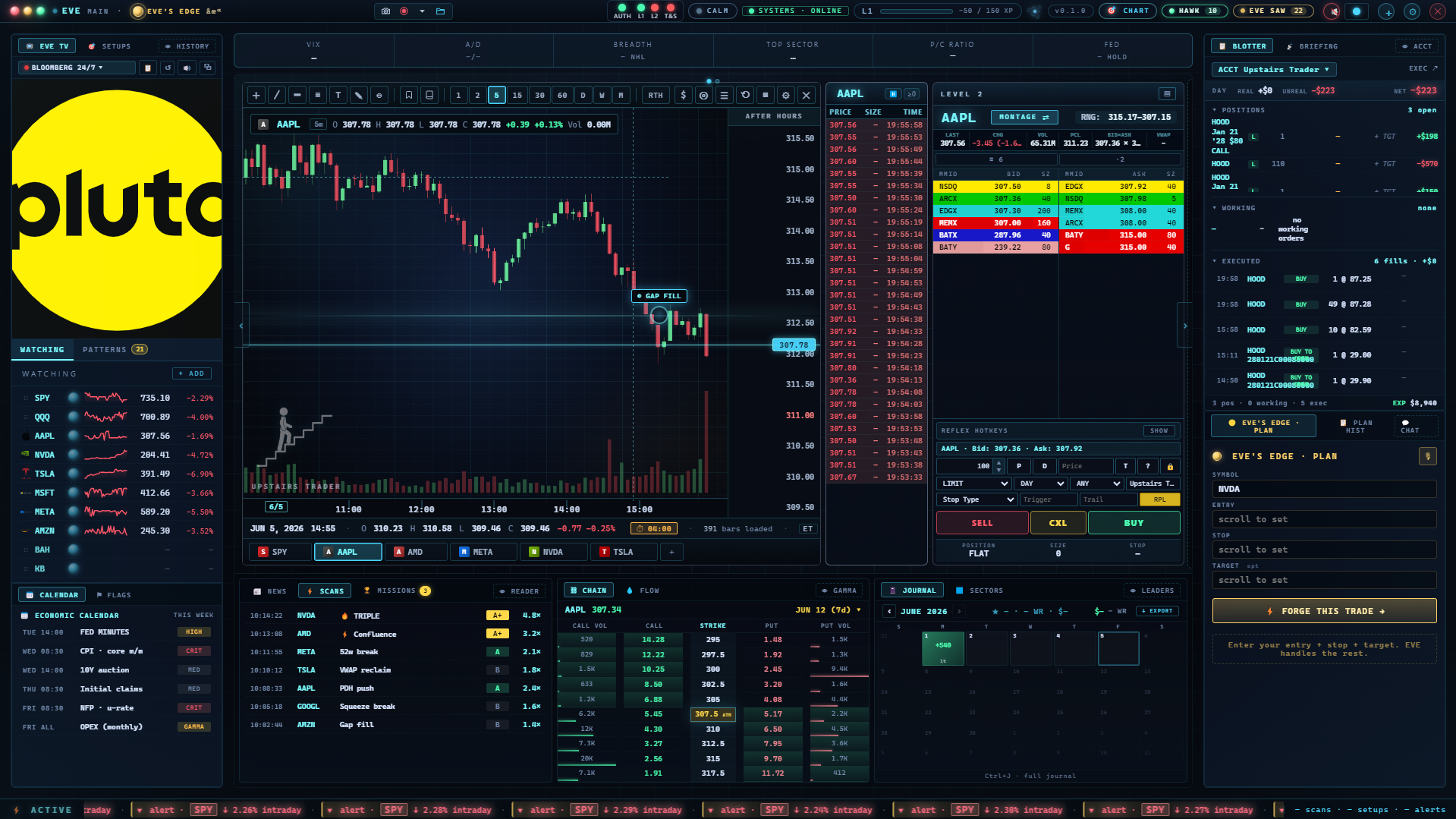Select the 60 minute timeframe

(x=562, y=96)
